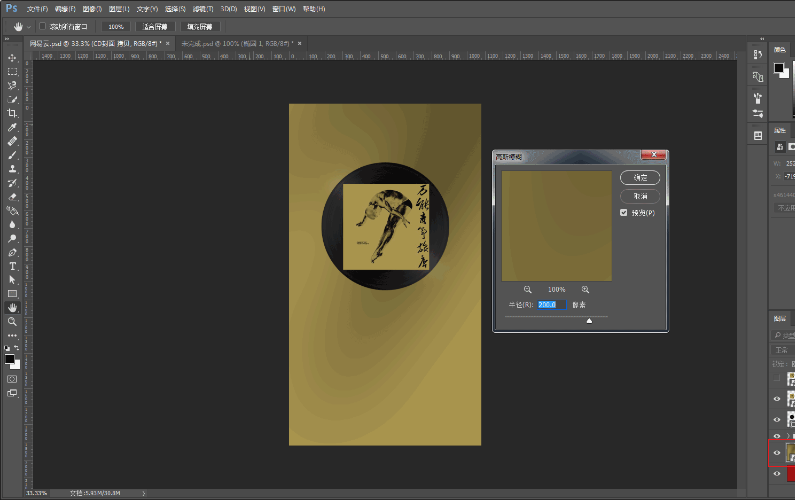The height and width of the screenshot is (500, 795).
Task: Select the Zoom tool in toolbar
Action: pos(12,322)
